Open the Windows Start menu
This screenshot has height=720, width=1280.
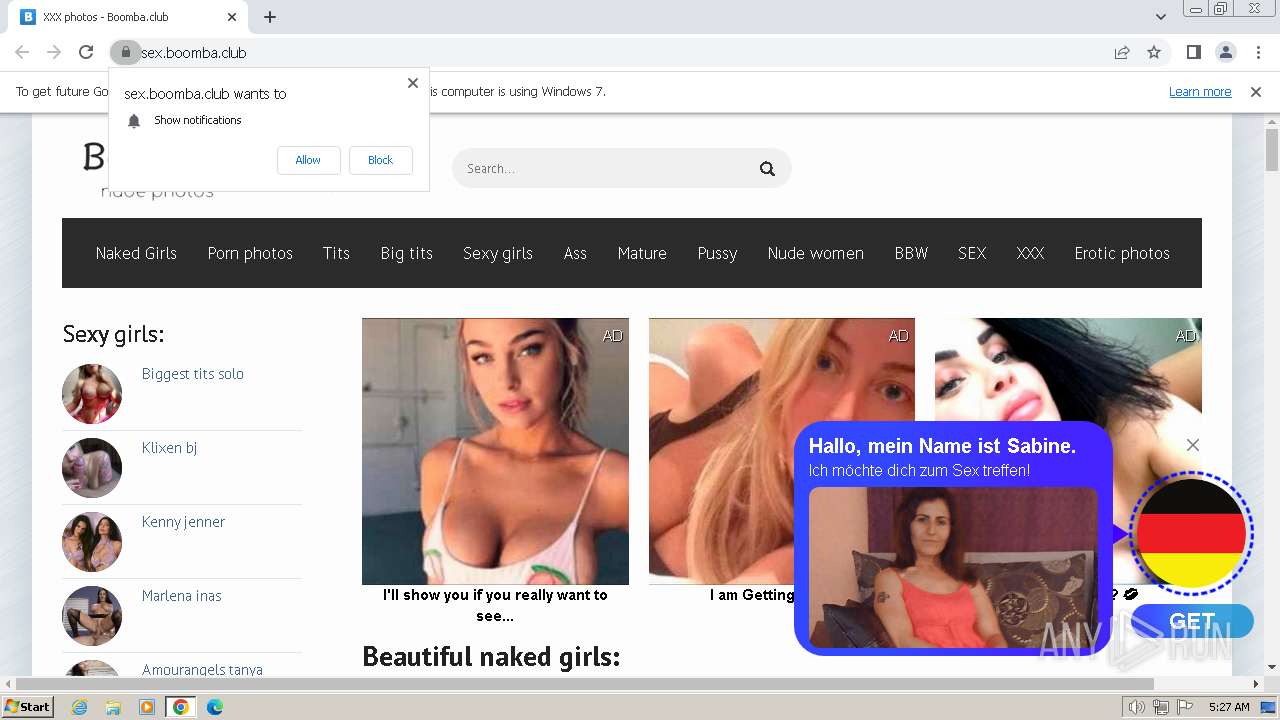(x=27, y=706)
